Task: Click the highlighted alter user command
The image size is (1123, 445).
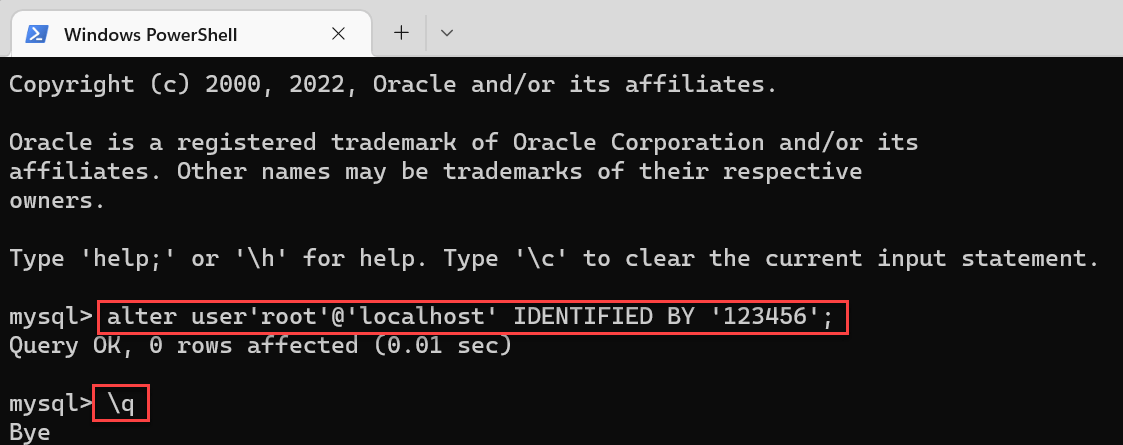Action: [x=473, y=317]
